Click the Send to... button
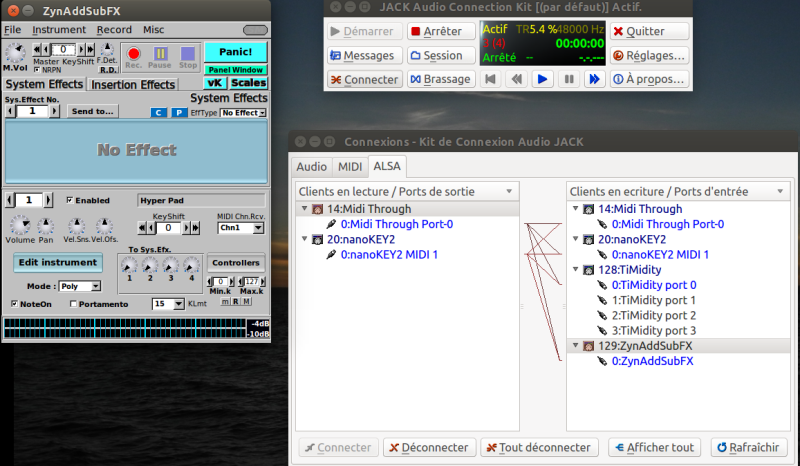The image size is (800, 466). point(92,111)
